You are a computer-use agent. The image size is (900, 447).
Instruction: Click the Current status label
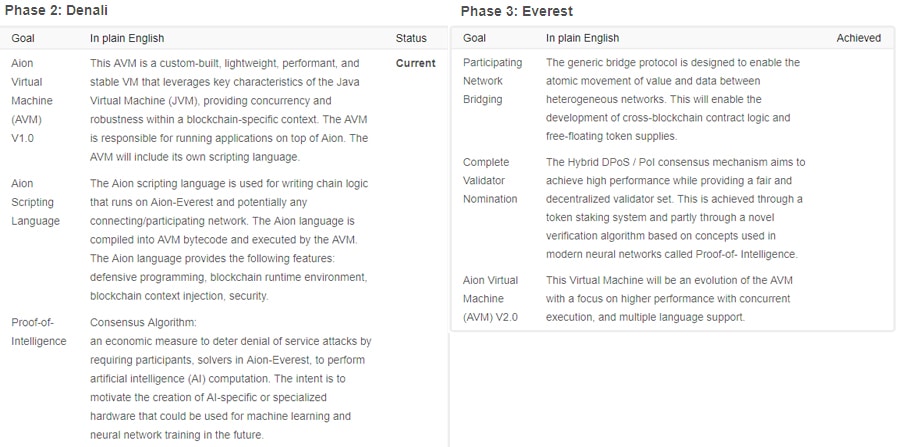click(x=415, y=63)
